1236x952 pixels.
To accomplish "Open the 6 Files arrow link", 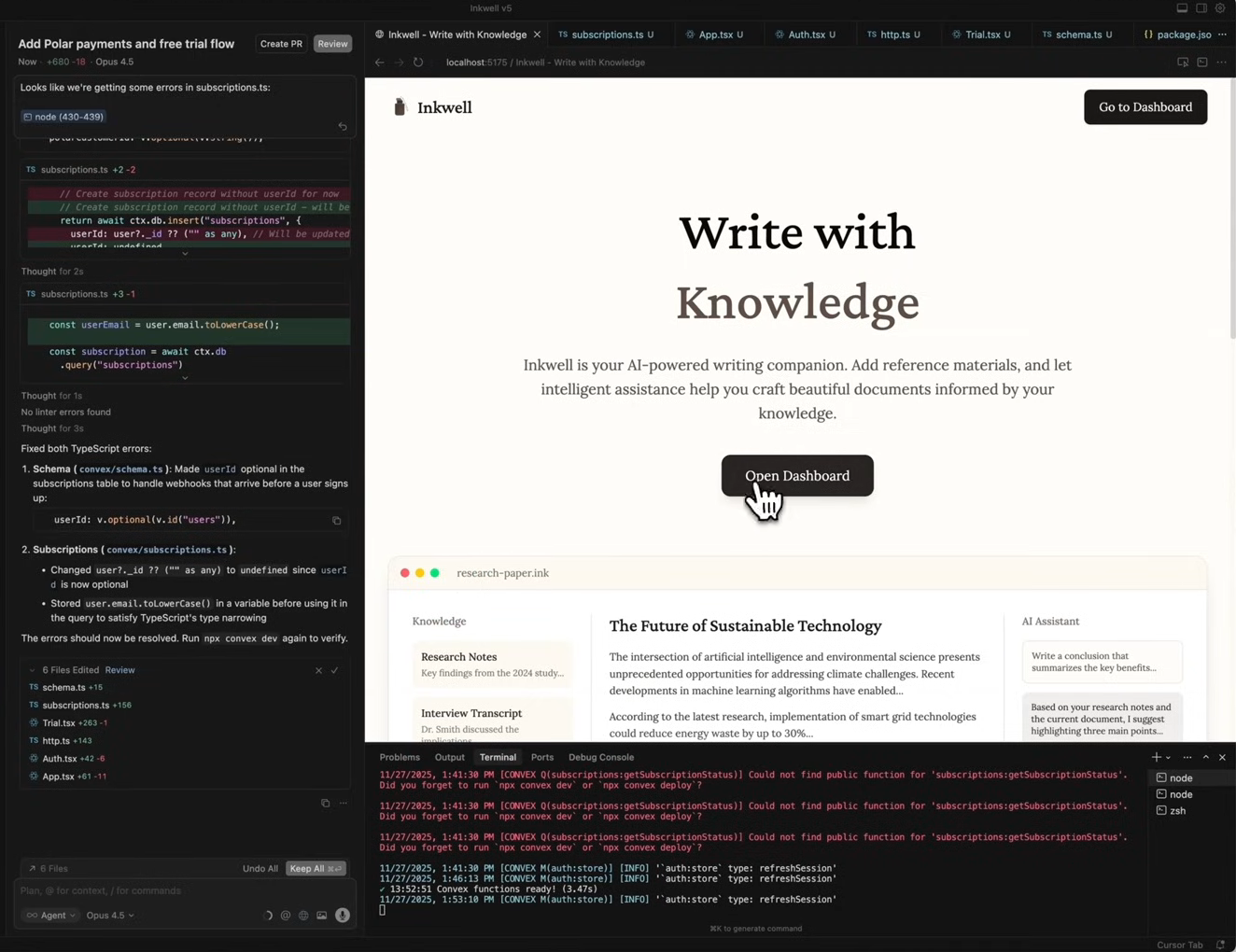I will (x=48, y=869).
